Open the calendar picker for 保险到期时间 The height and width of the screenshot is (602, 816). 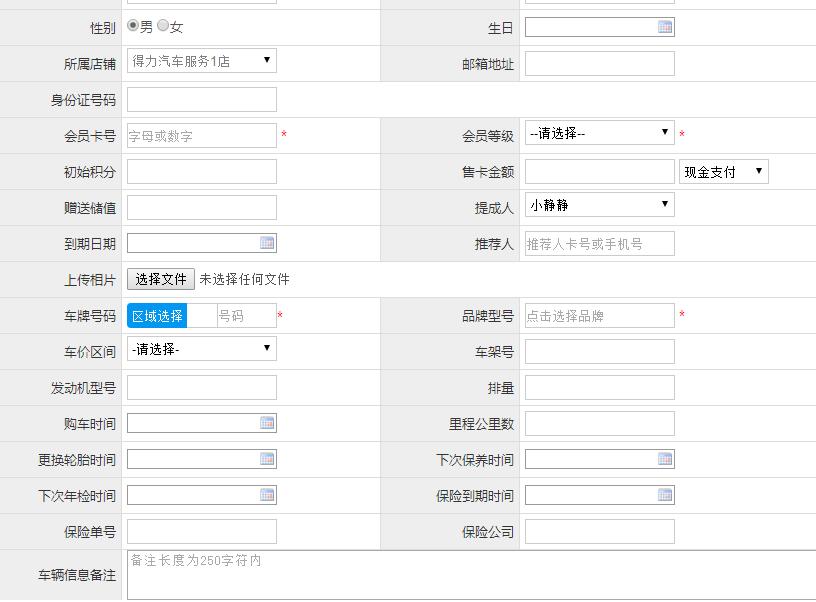tap(665, 495)
